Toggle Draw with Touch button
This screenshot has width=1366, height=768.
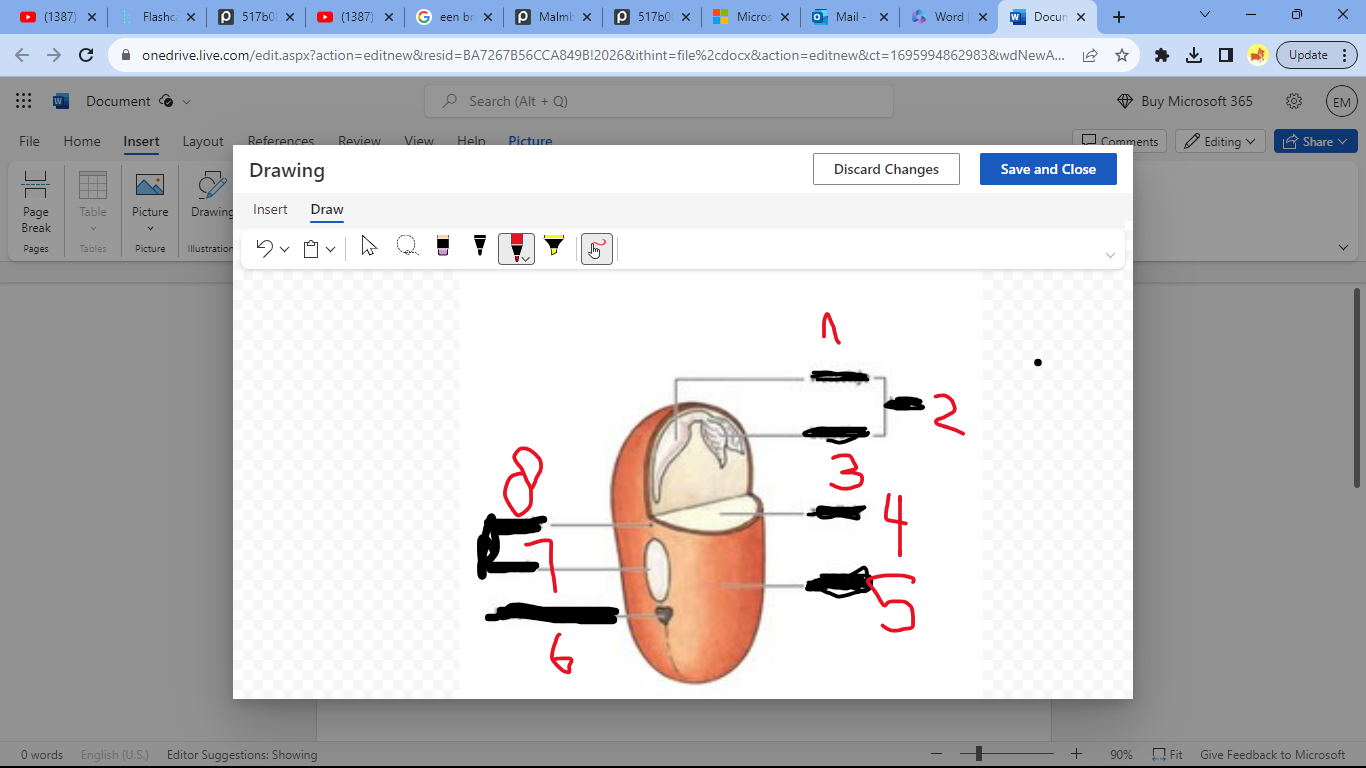[x=596, y=249]
